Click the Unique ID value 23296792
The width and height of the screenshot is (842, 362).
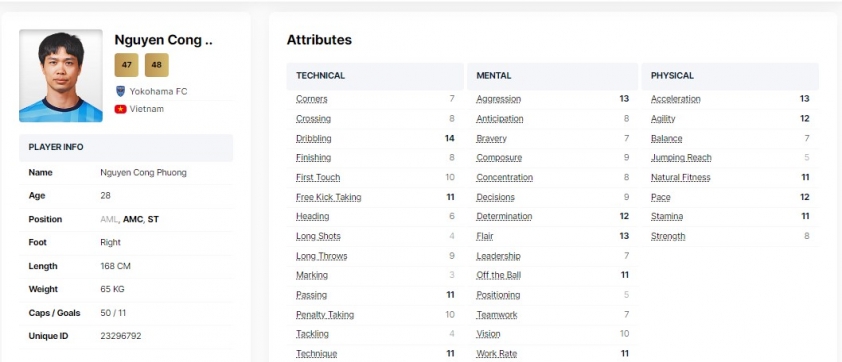pos(121,336)
